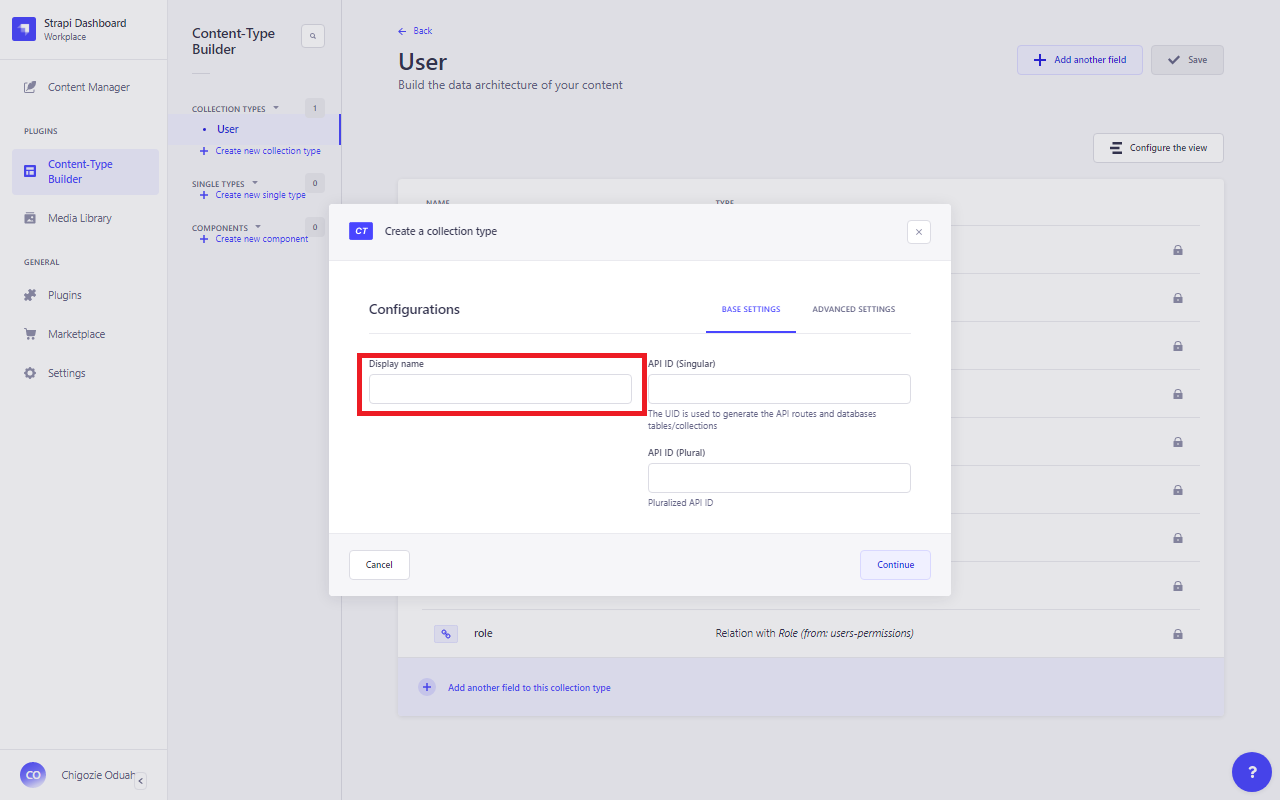The height and width of the screenshot is (800, 1280).
Task: Collapse the Collection Types section
Action: 276,108
